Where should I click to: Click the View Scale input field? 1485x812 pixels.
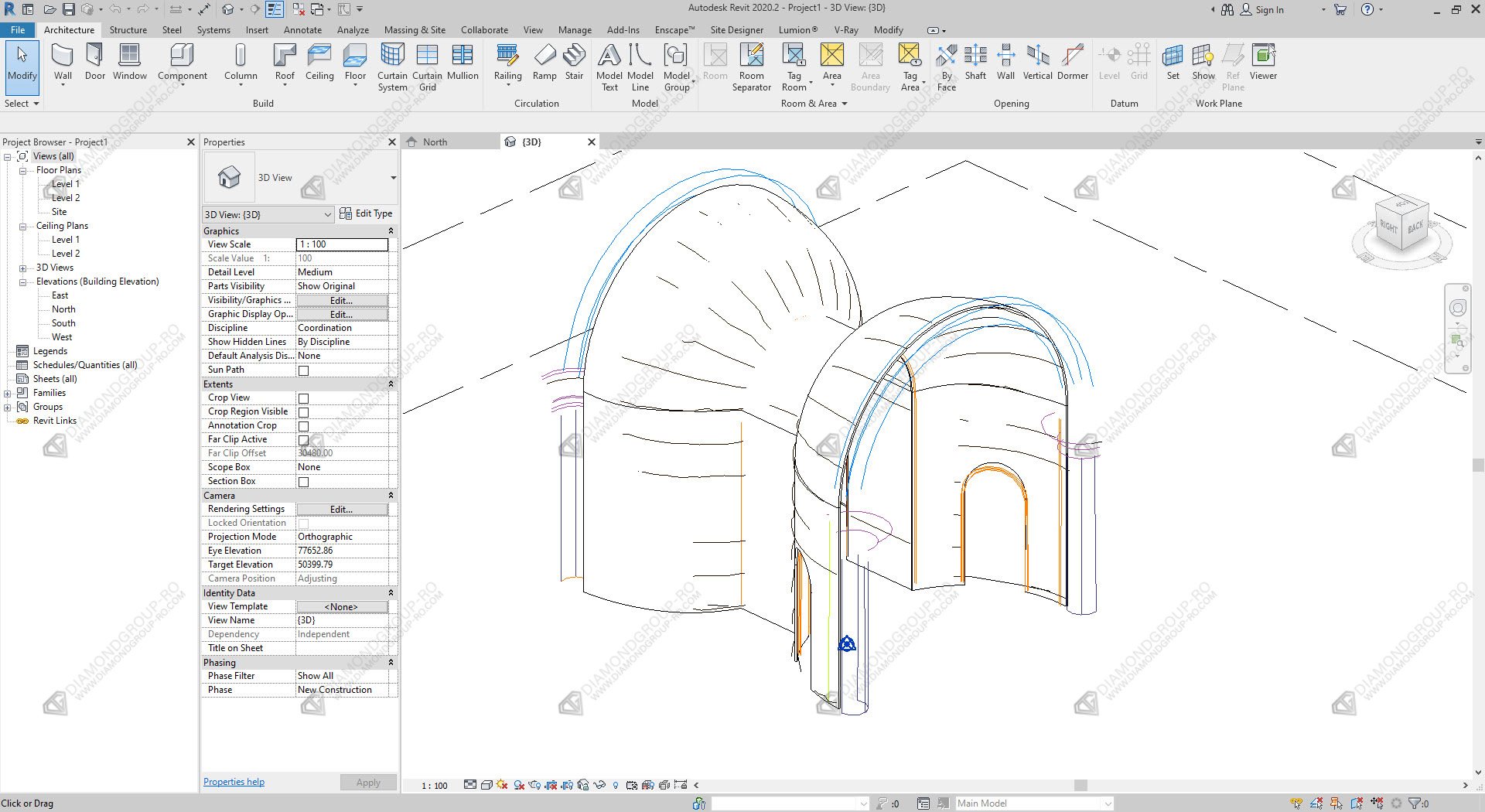pyautogui.click(x=342, y=244)
